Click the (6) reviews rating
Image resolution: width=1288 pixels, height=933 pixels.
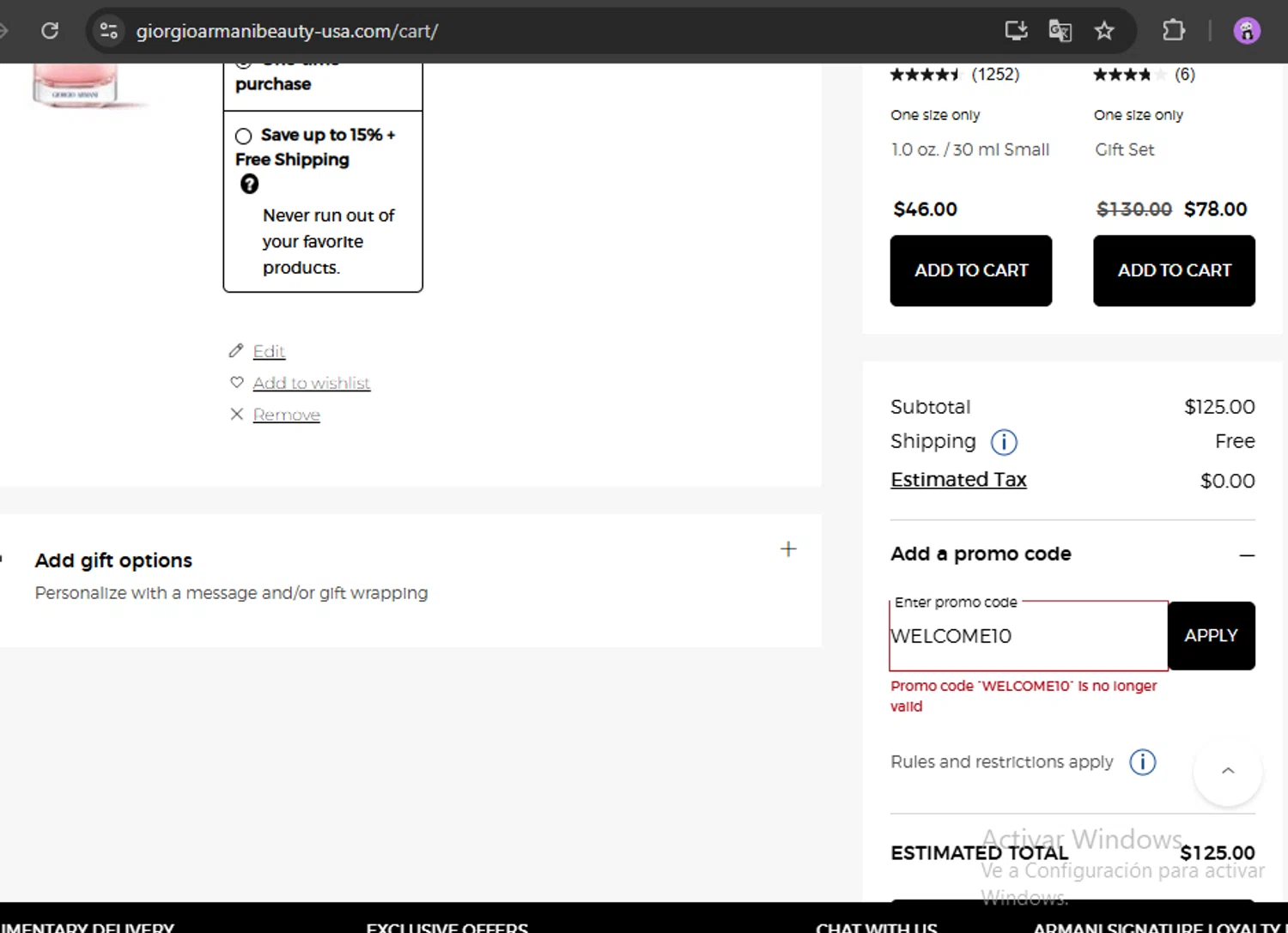pyautogui.click(x=1144, y=75)
